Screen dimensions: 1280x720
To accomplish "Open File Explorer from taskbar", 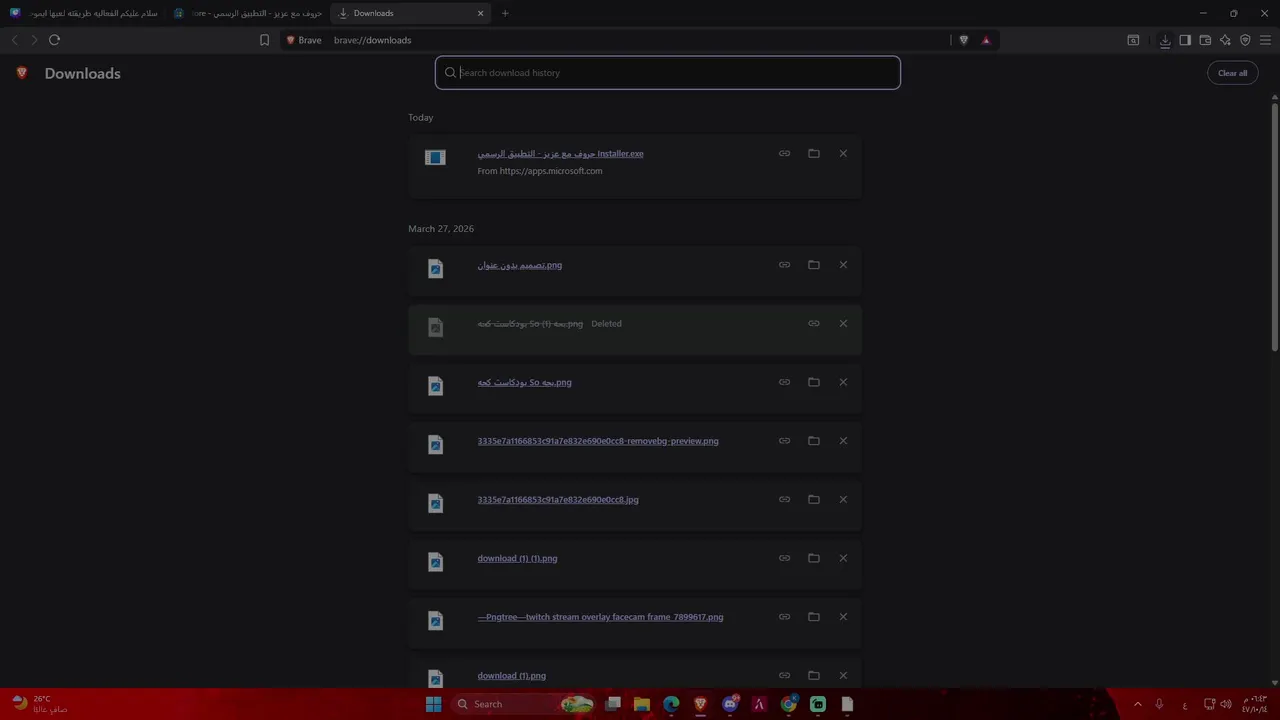I will (642, 704).
